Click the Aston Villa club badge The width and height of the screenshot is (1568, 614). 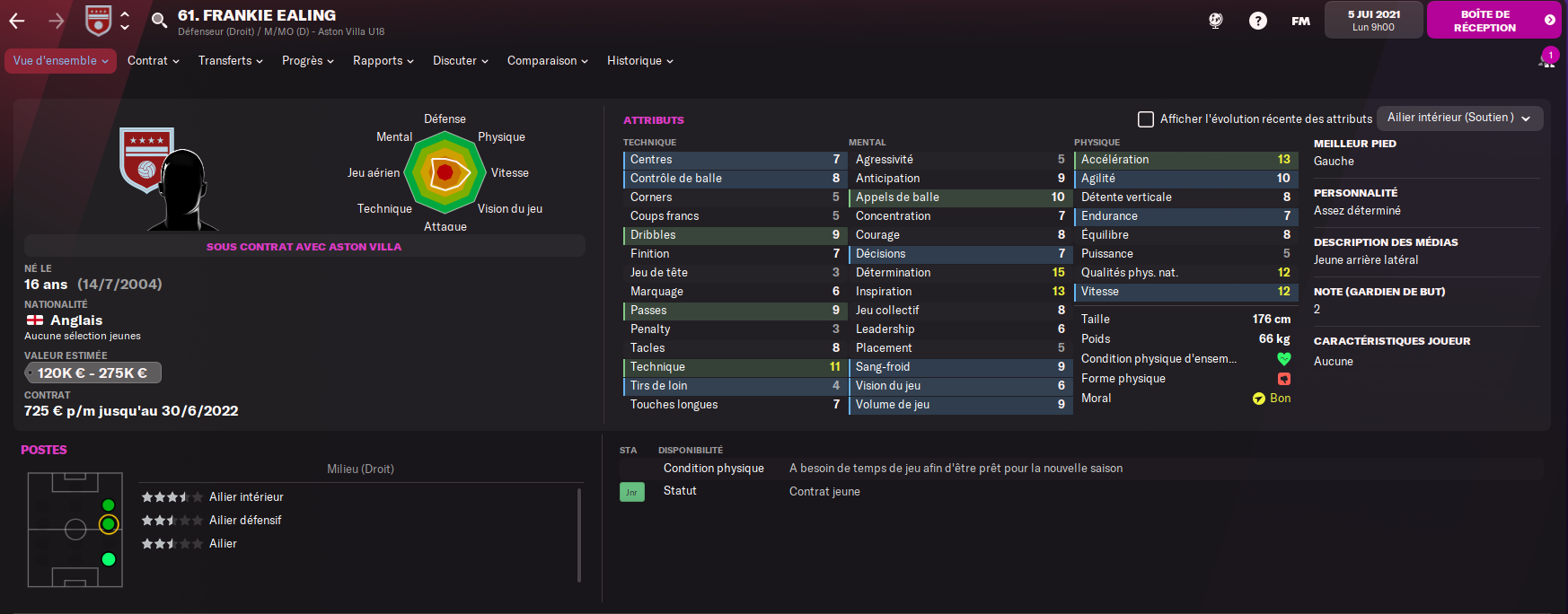coord(98,20)
